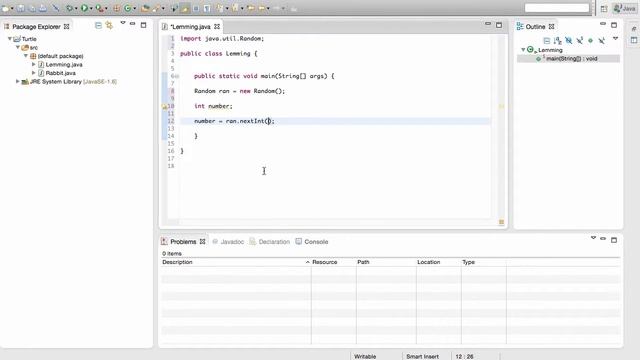This screenshot has width=640, height=360.
Task: Open the Outline view menu triangle
Action: coord(616,39)
